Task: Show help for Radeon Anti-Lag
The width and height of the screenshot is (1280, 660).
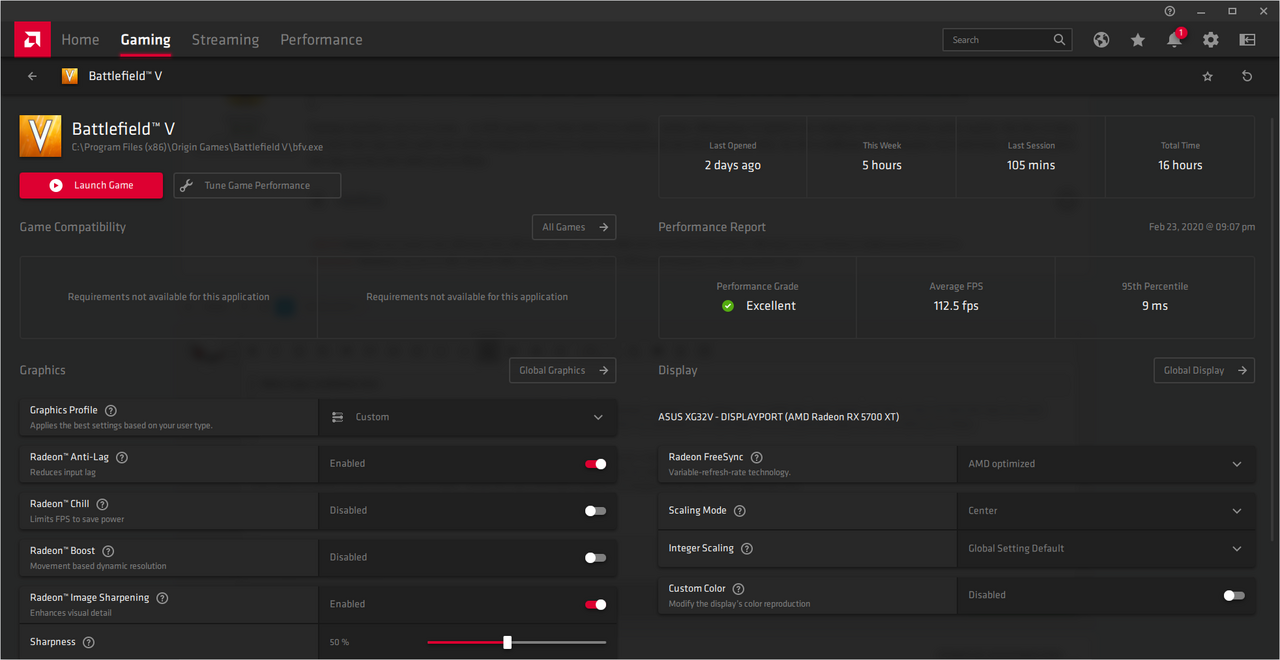Action: tap(122, 457)
